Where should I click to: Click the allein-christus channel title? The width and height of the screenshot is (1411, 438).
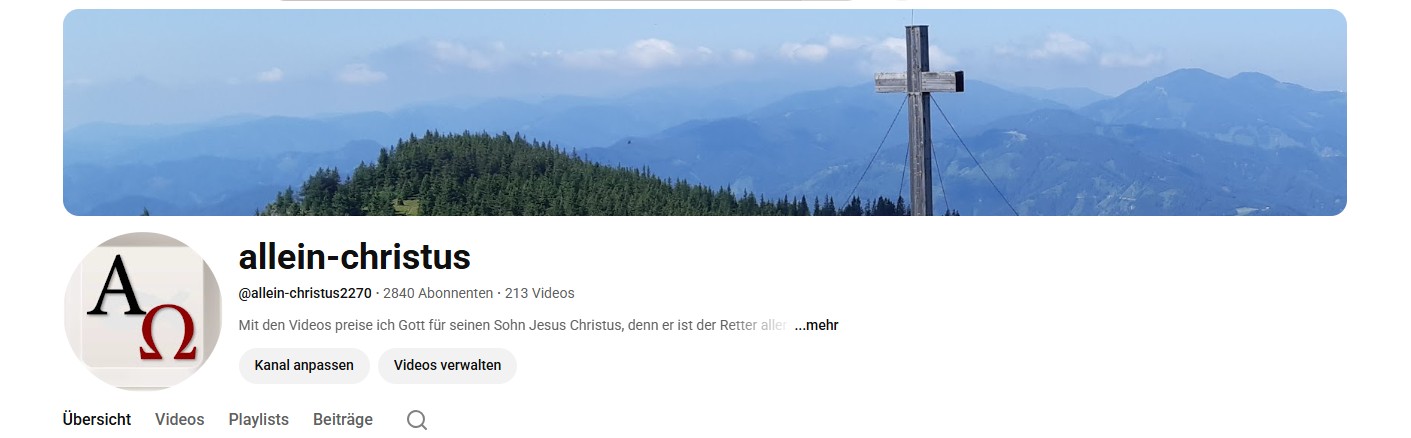tap(355, 258)
